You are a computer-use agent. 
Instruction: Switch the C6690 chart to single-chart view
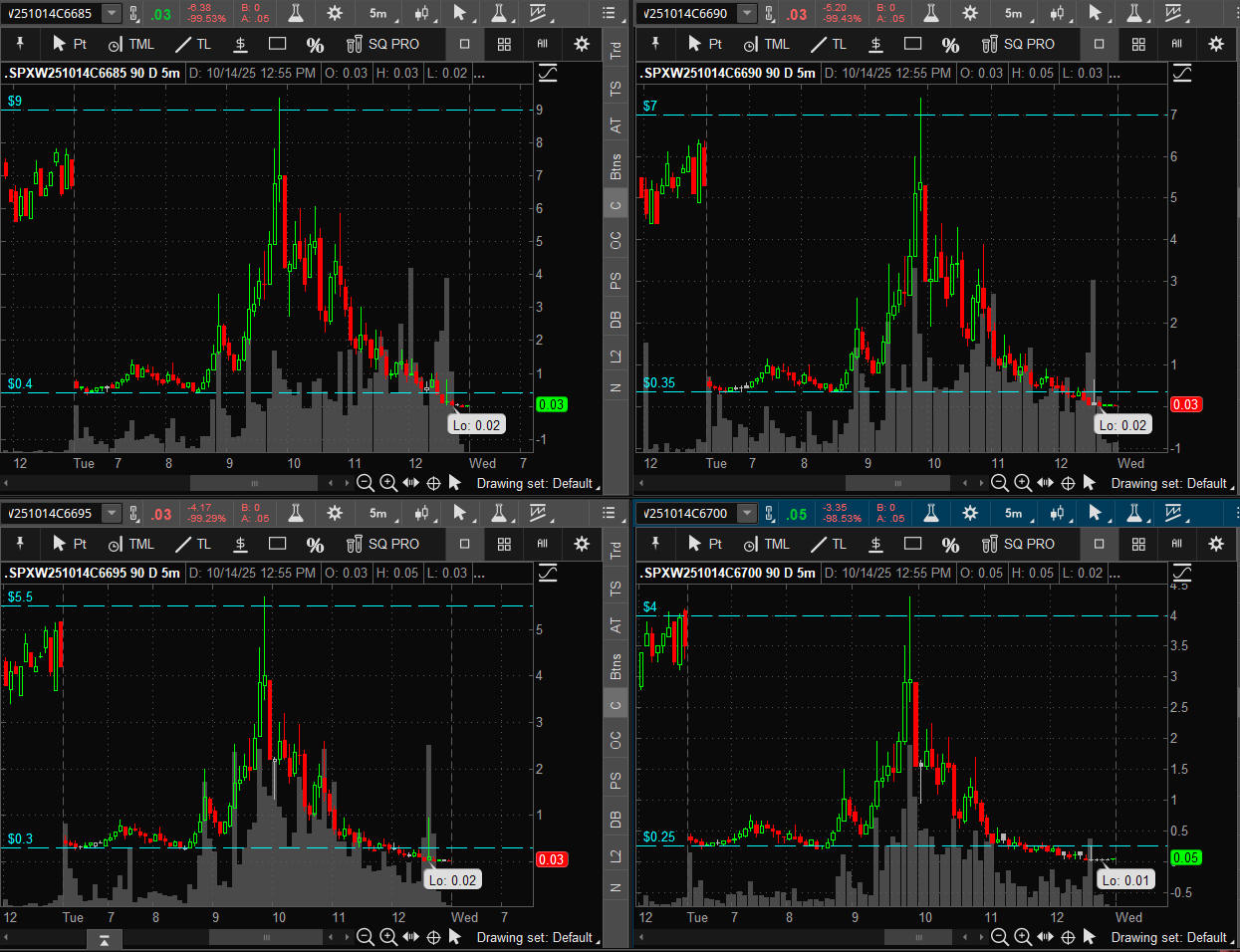(x=1099, y=44)
